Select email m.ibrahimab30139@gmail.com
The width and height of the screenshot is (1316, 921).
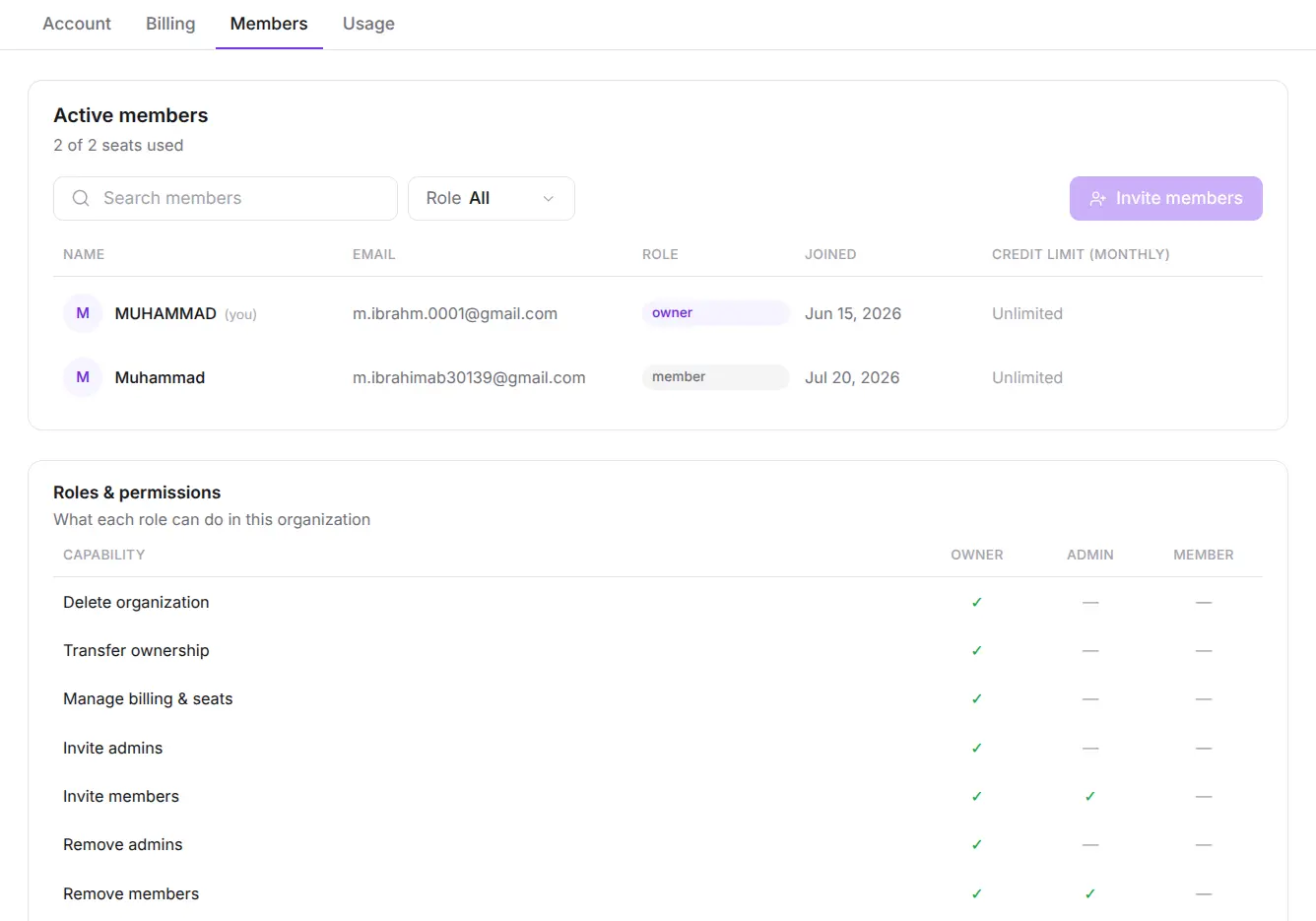(469, 377)
